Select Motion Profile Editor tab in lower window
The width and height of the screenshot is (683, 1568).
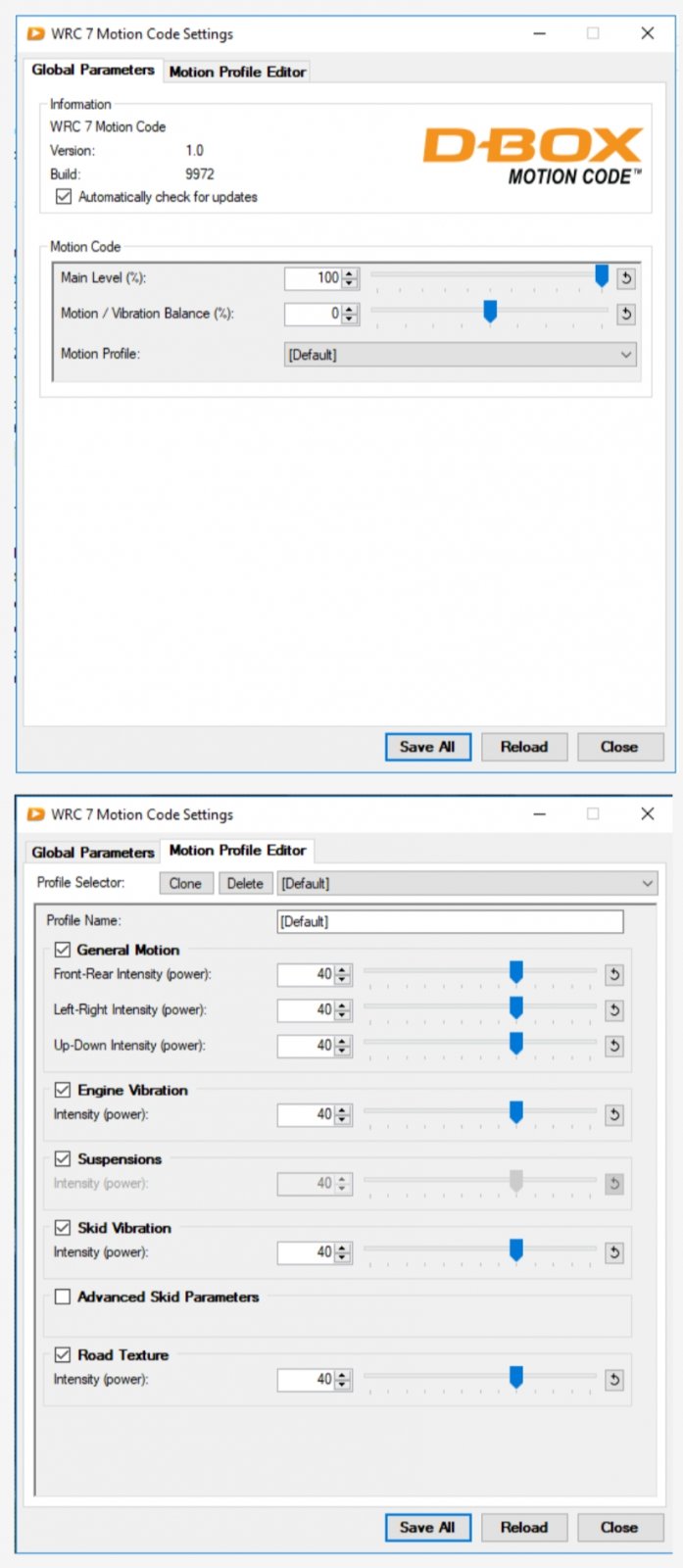[x=237, y=850]
